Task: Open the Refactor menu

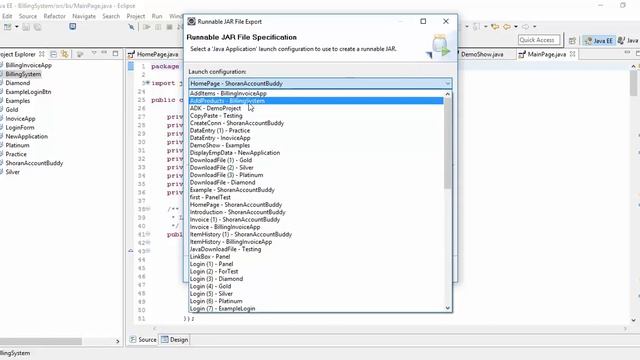Action: tap(55, 16)
